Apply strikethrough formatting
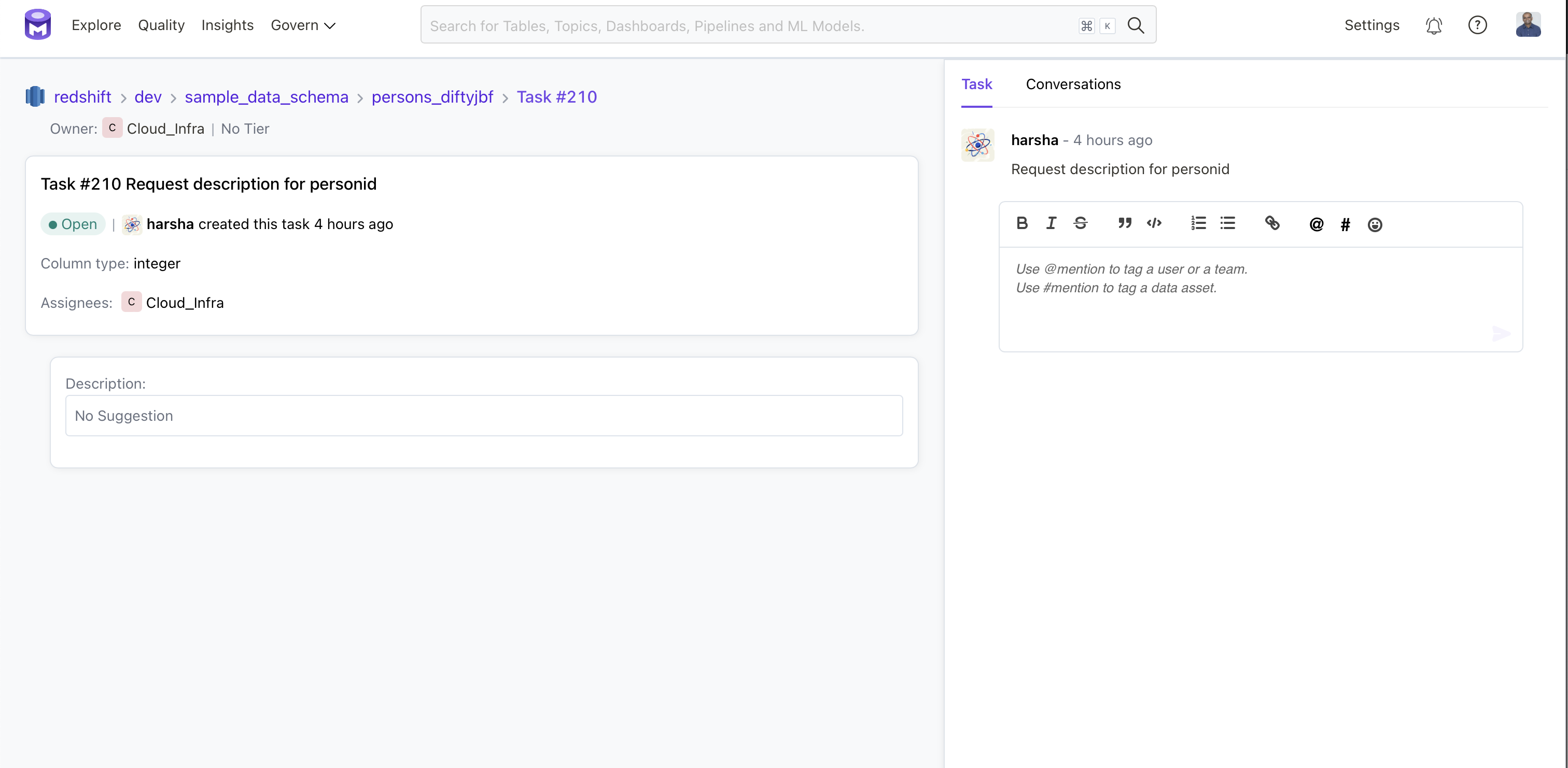1568x768 pixels. point(1081,223)
